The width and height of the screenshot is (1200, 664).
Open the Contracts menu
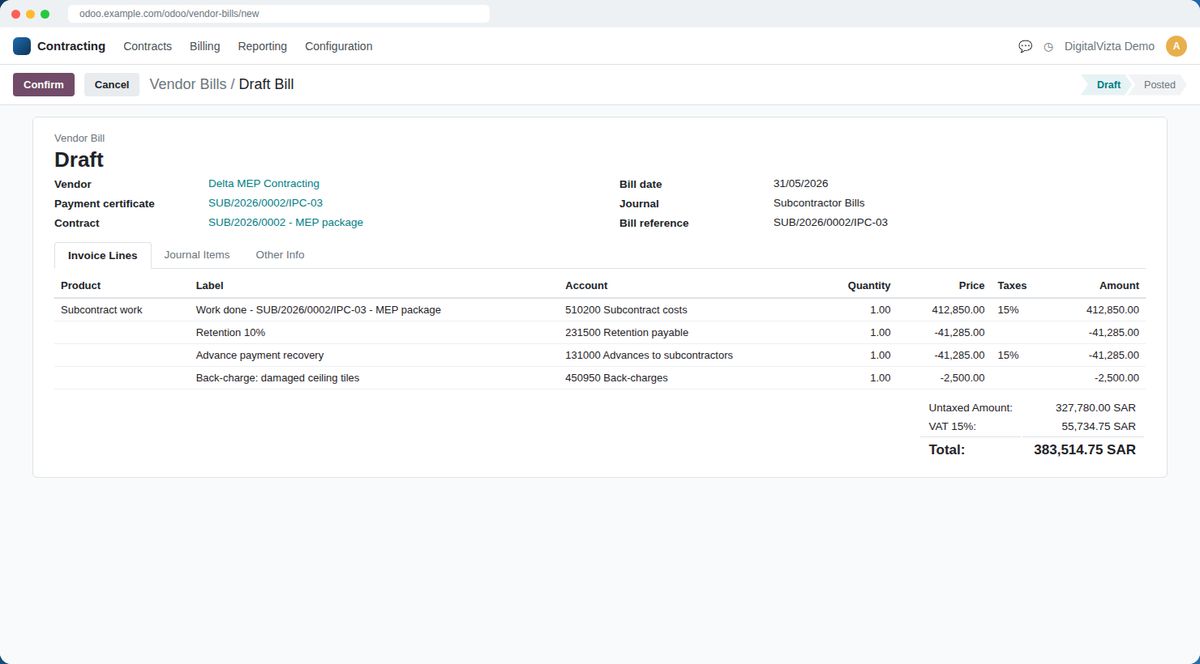[148, 46]
